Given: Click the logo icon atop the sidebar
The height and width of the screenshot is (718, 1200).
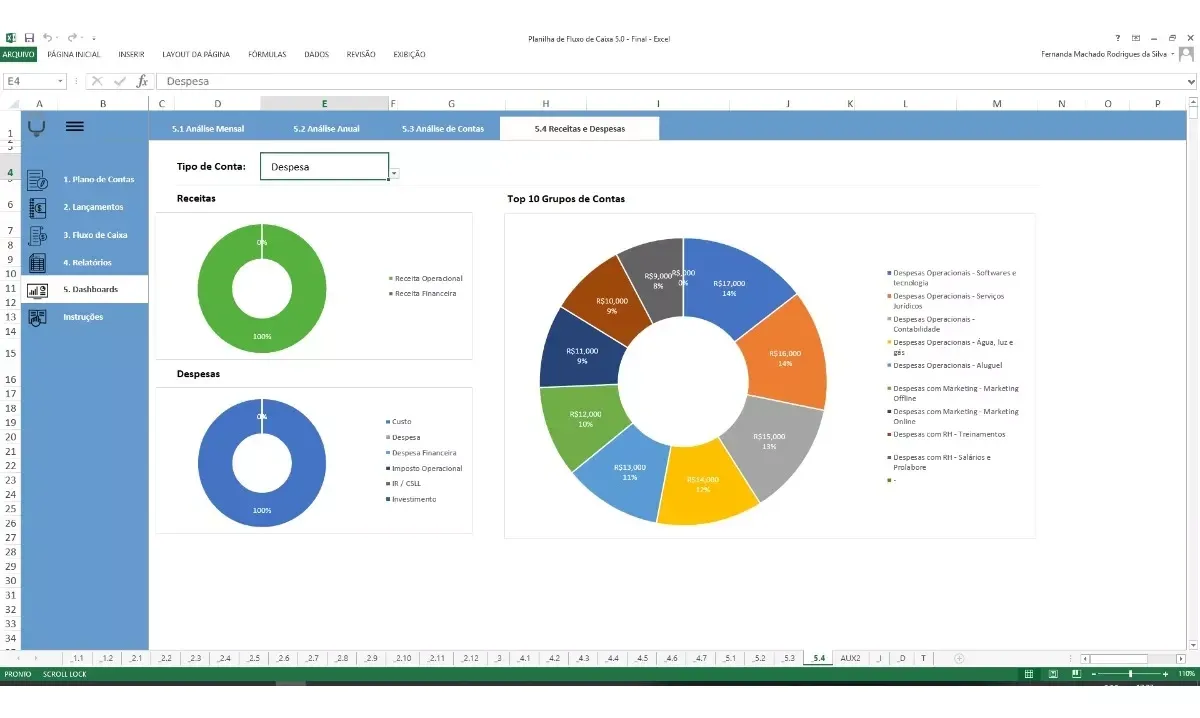Looking at the screenshot, I should pyautogui.click(x=37, y=127).
